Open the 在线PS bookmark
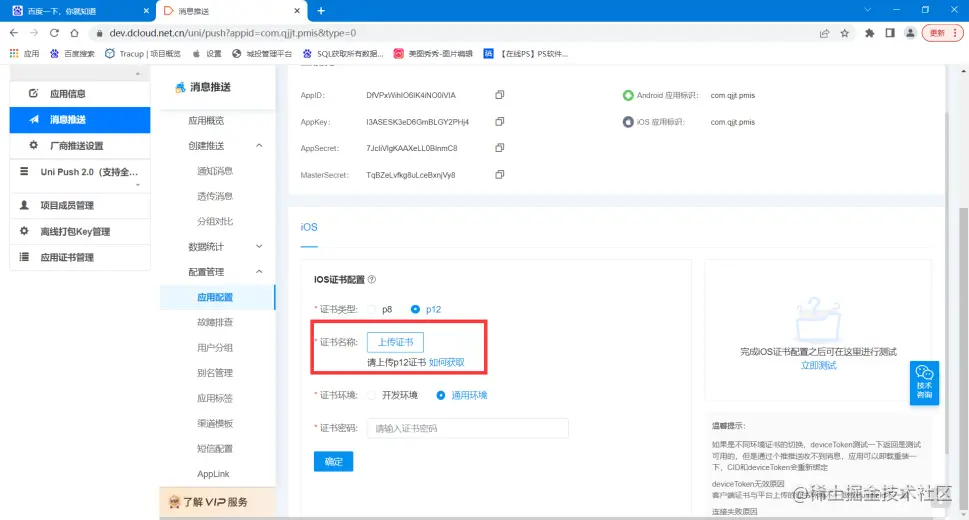The height and width of the screenshot is (520, 969). tap(526, 54)
